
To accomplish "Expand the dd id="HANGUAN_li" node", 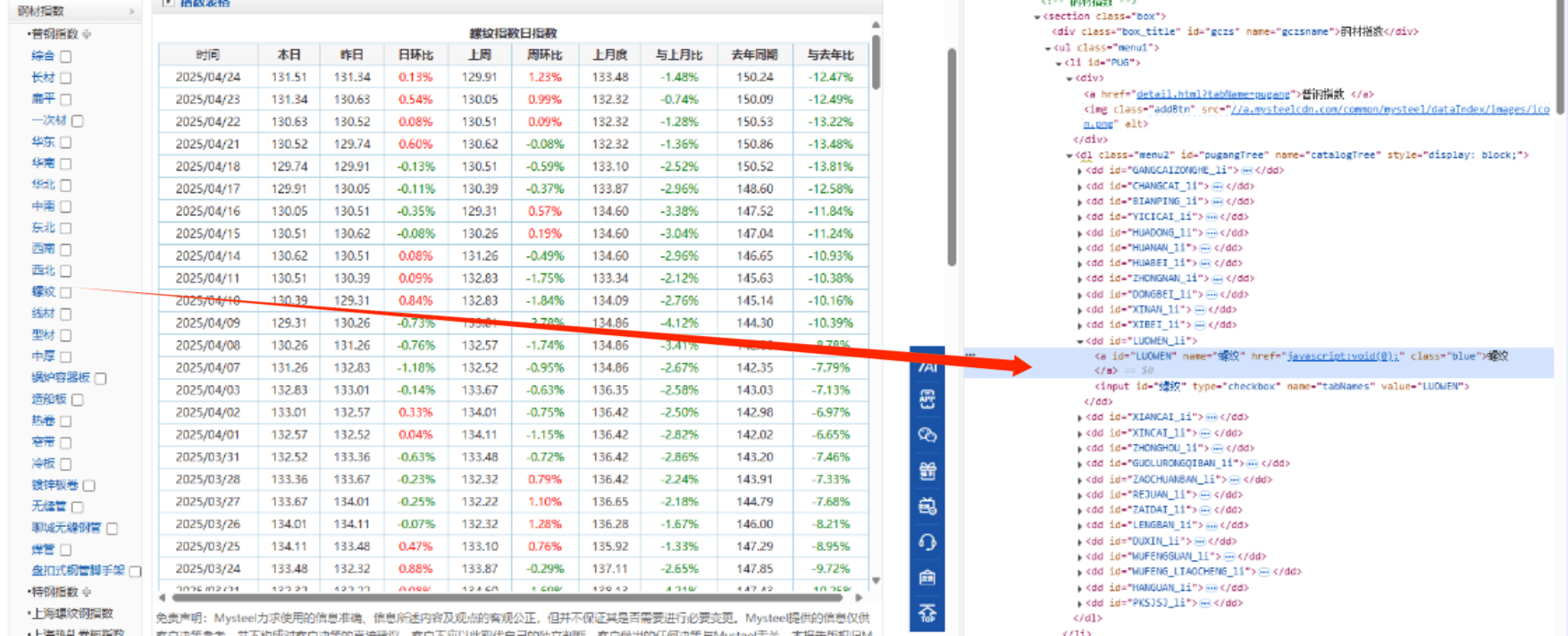I will click(1079, 588).
